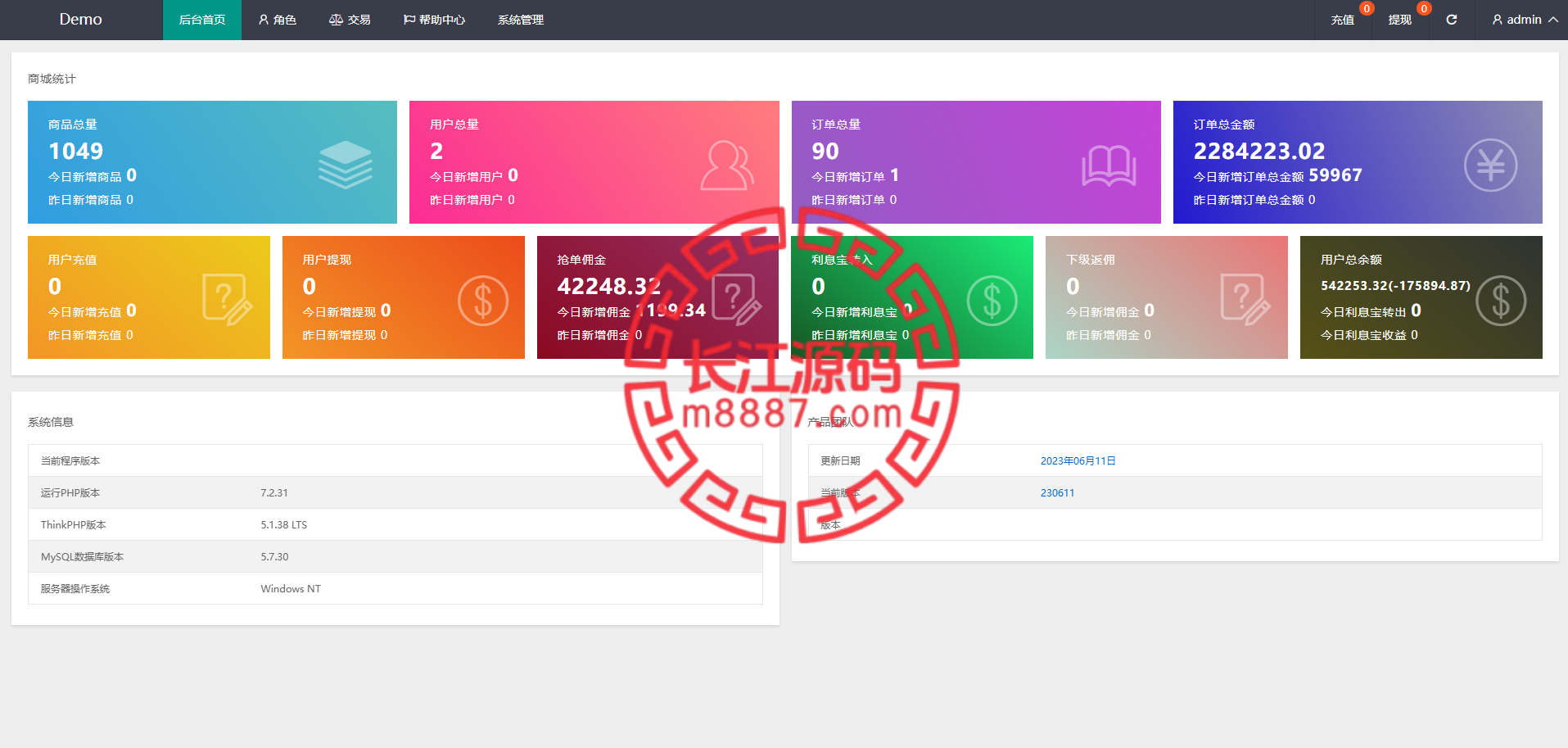Click the ThinkPHP版本 row label

[x=74, y=525]
